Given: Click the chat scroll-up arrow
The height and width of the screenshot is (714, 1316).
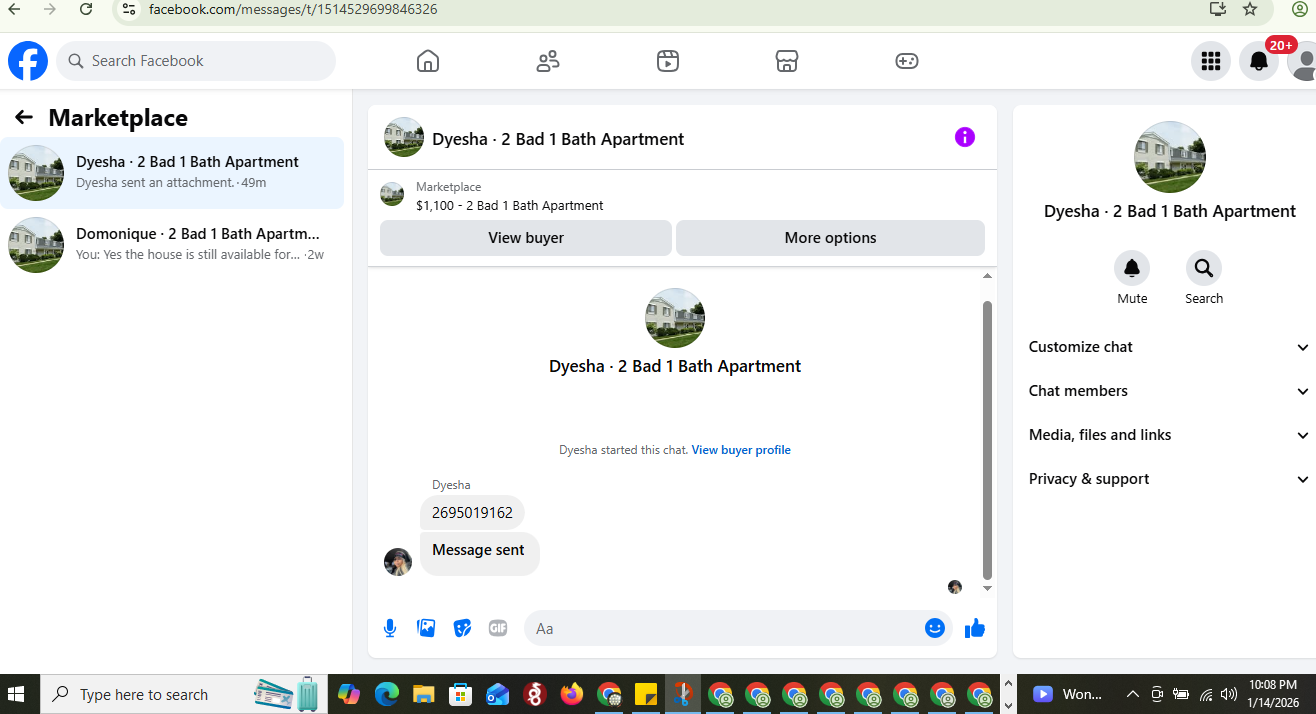Looking at the screenshot, I should pos(987,276).
